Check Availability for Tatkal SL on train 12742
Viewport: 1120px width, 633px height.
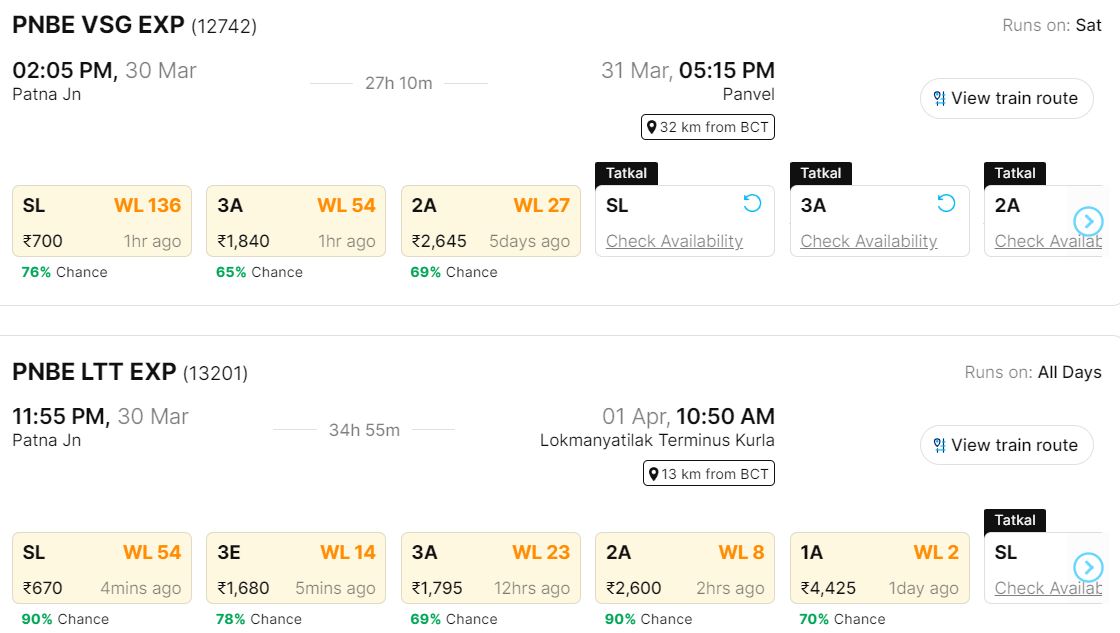click(674, 241)
